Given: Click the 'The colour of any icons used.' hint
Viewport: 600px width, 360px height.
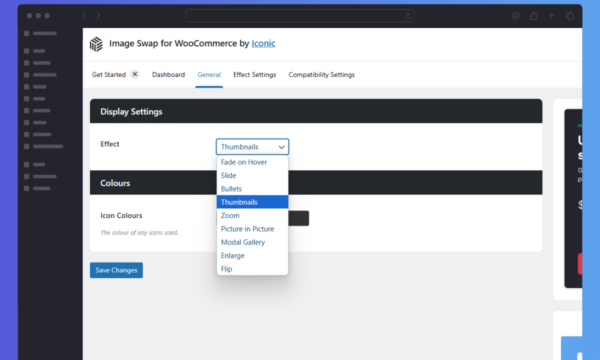Looking at the screenshot, I should pyautogui.click(x=139, y=233).
